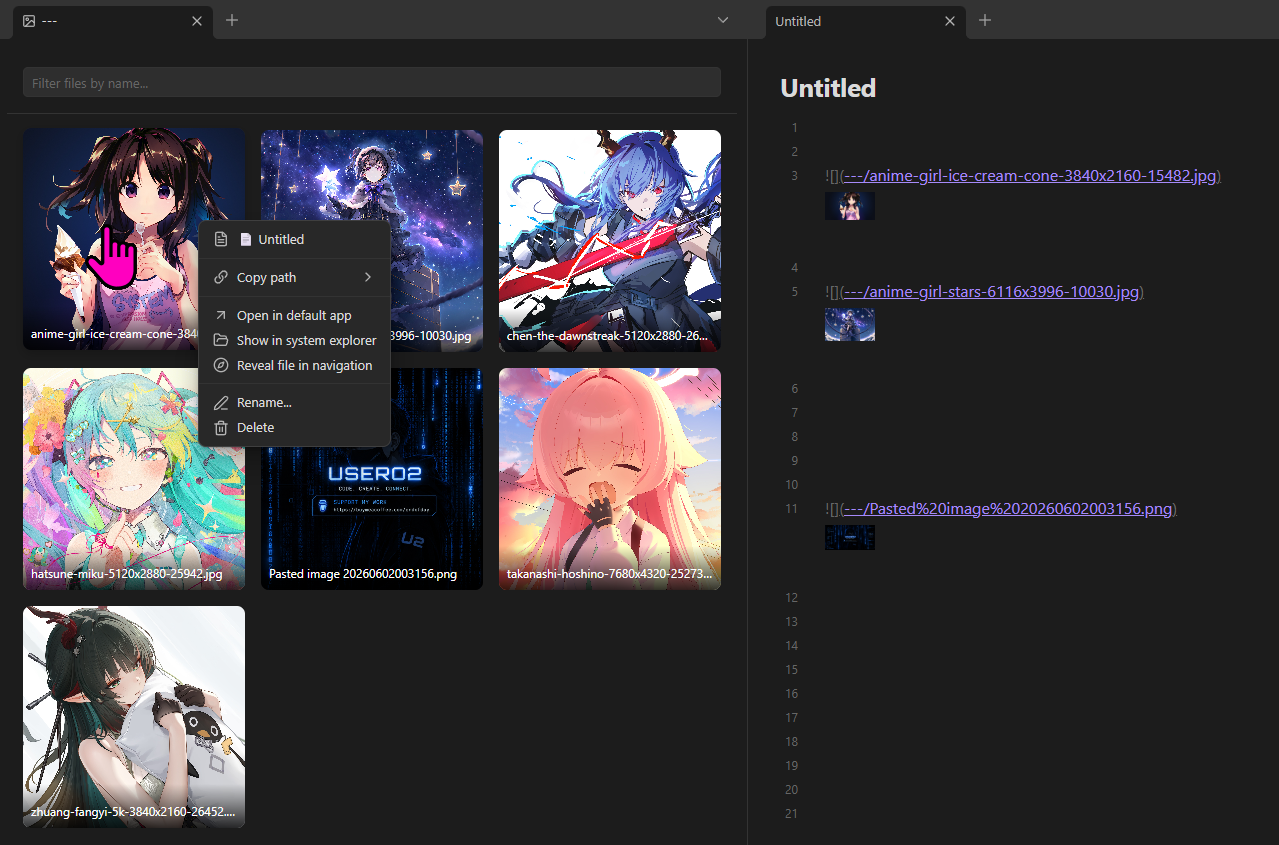
Task: Expand the Copy path submenu arrow
Action: [368, 278]
